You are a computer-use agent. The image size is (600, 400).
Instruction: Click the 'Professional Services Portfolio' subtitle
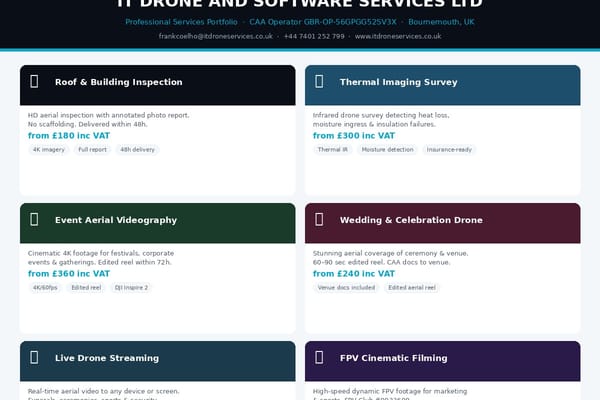181,22
